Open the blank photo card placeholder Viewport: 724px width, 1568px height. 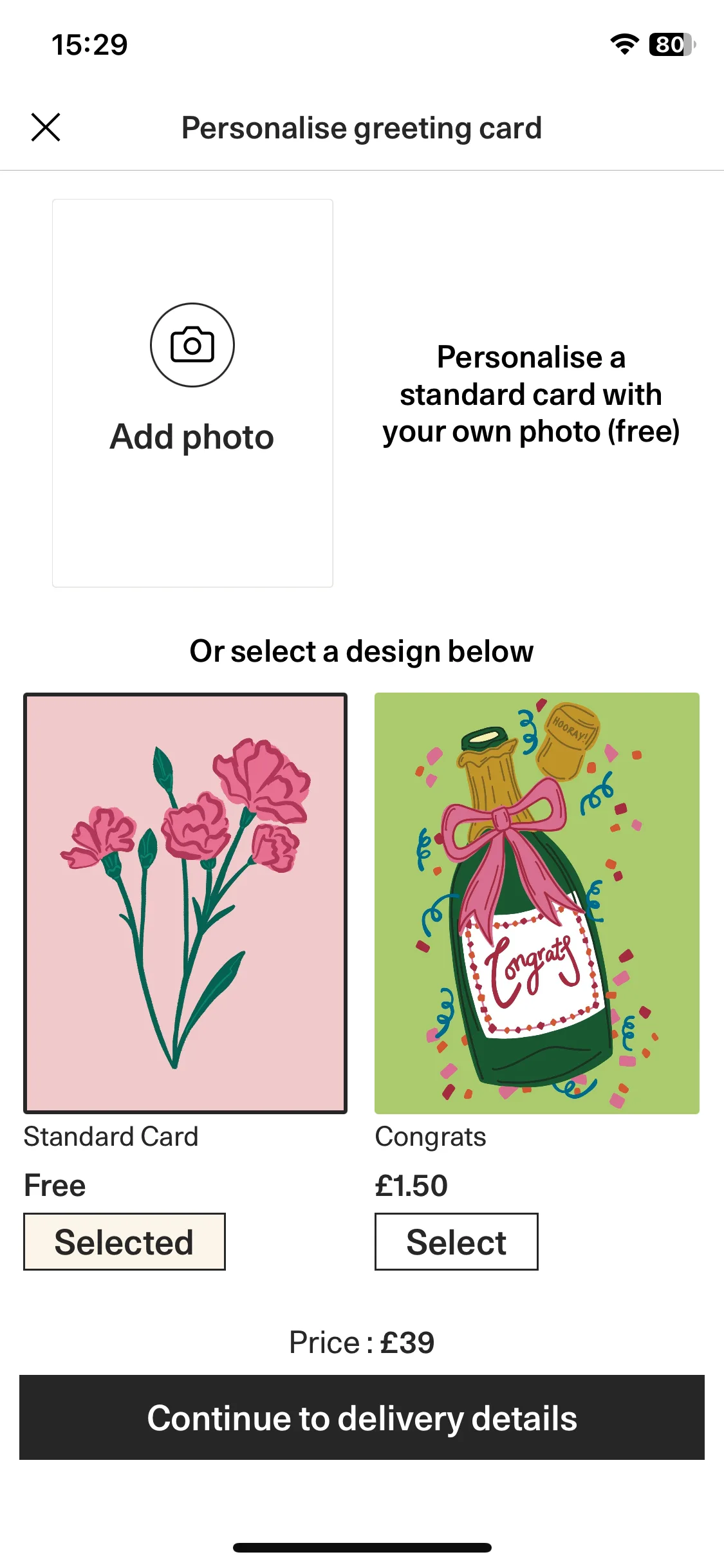[x=192, y=393]
